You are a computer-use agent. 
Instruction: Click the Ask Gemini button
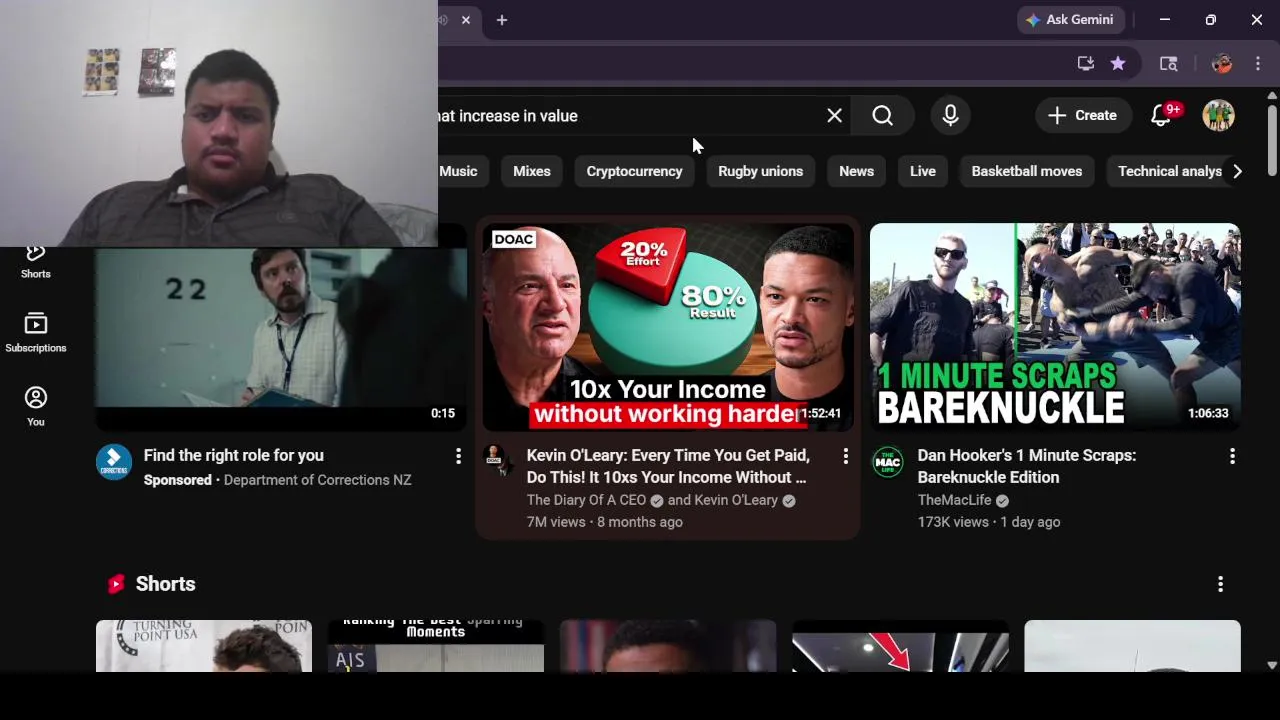point(1072,20)
